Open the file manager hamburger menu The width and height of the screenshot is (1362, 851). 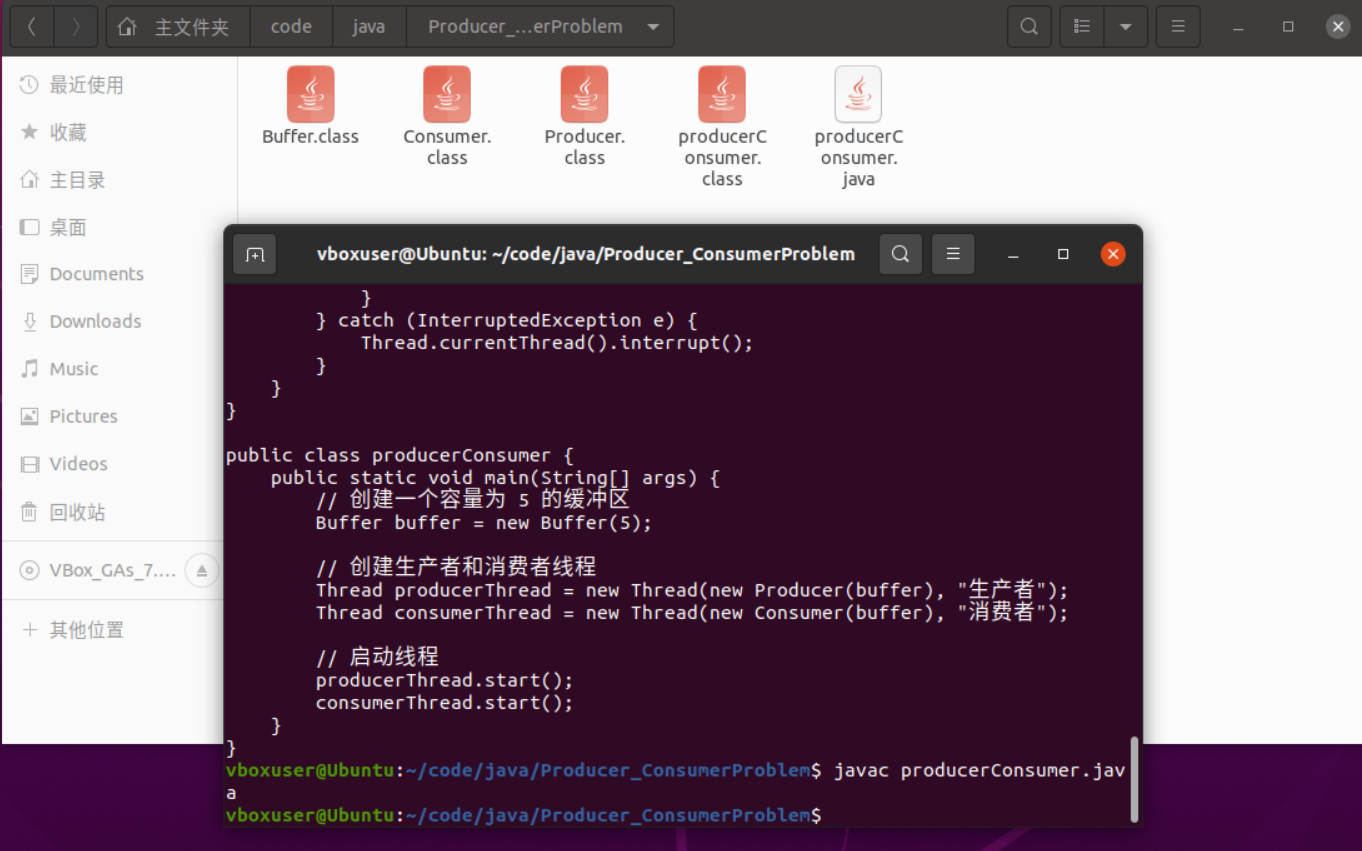tap(1178, 26)
